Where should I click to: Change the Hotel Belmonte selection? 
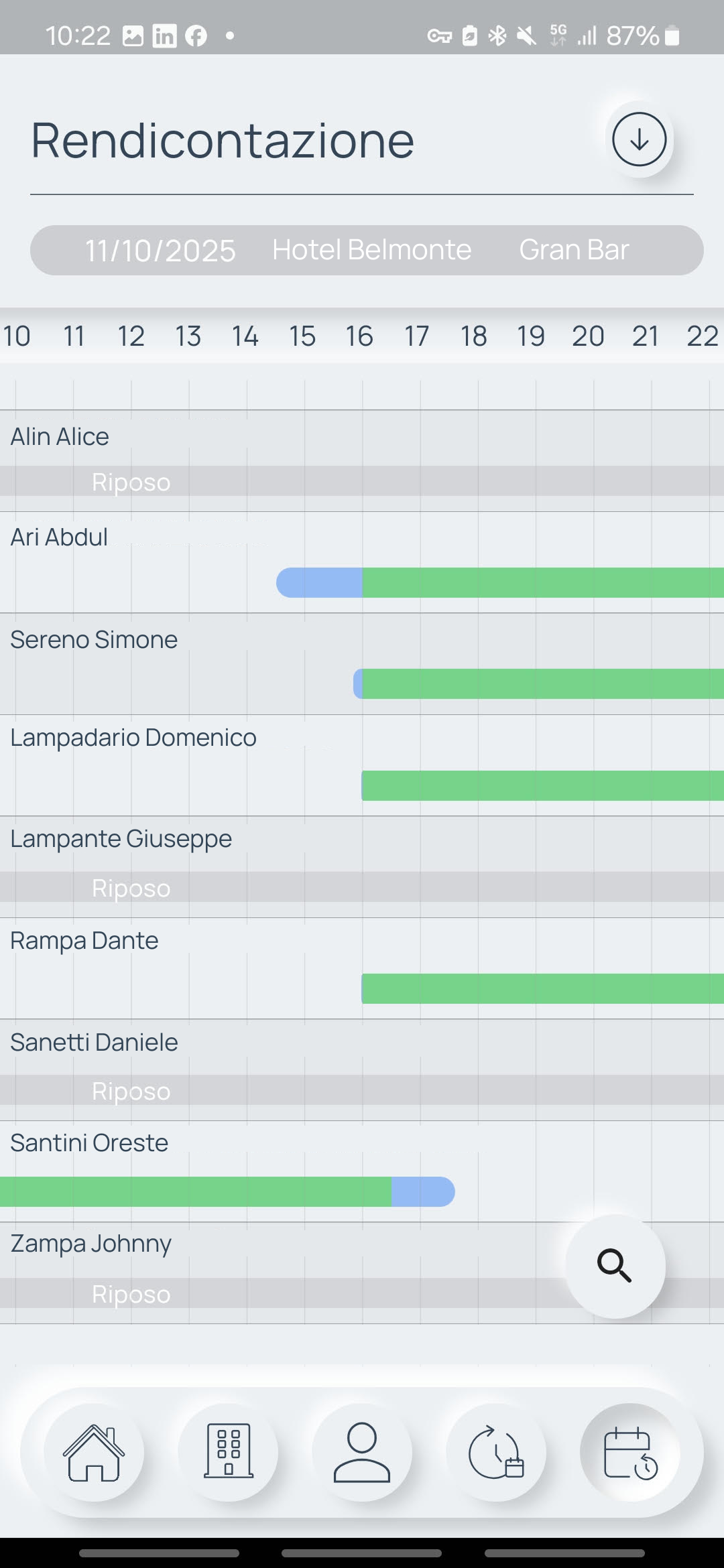click(x=371, y=250)
